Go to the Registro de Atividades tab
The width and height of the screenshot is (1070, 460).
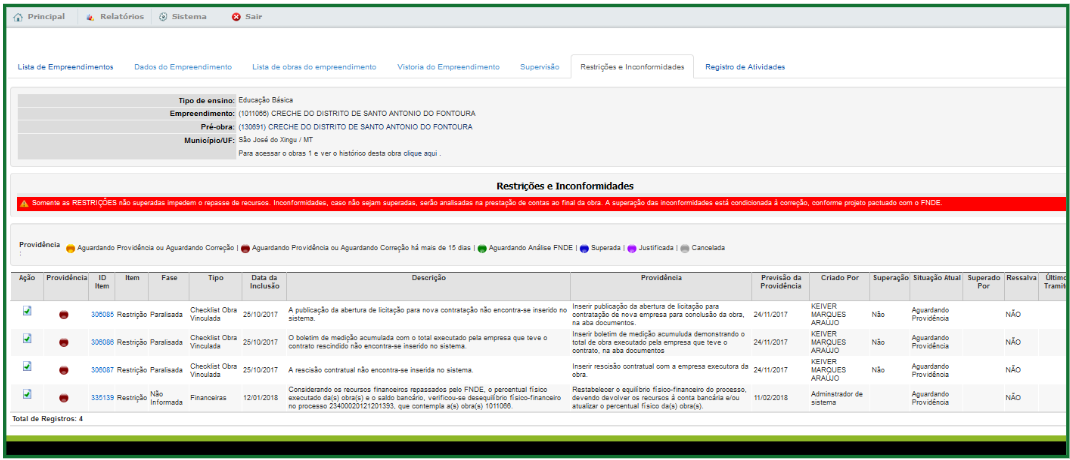745,67
